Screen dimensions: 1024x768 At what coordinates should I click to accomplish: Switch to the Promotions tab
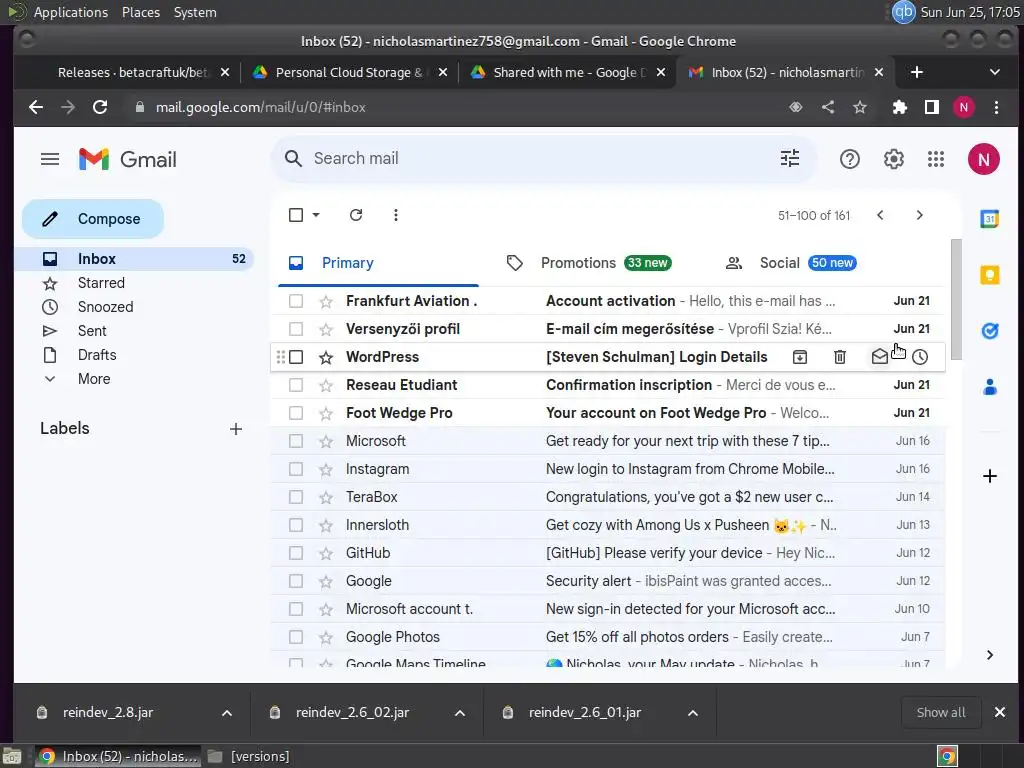click(588, 263)
